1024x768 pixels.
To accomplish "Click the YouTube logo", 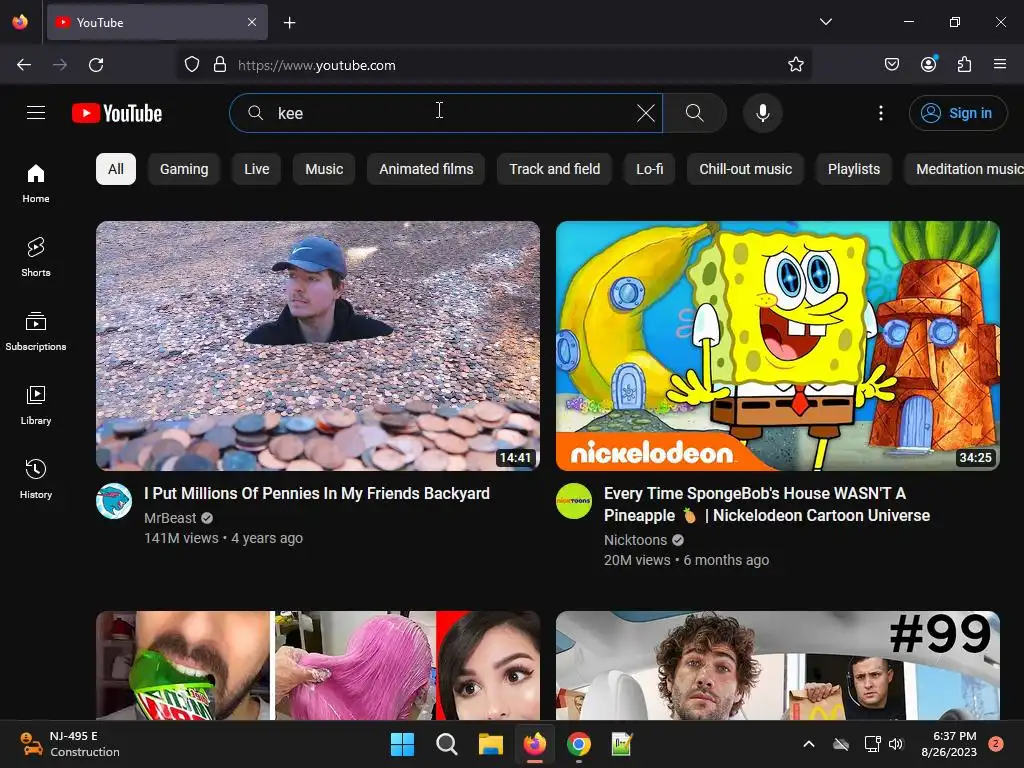I will point(117,113).
